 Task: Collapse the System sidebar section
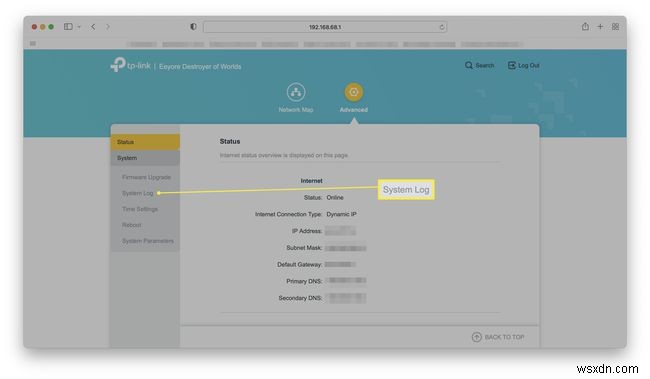click(x=145, y=158)
